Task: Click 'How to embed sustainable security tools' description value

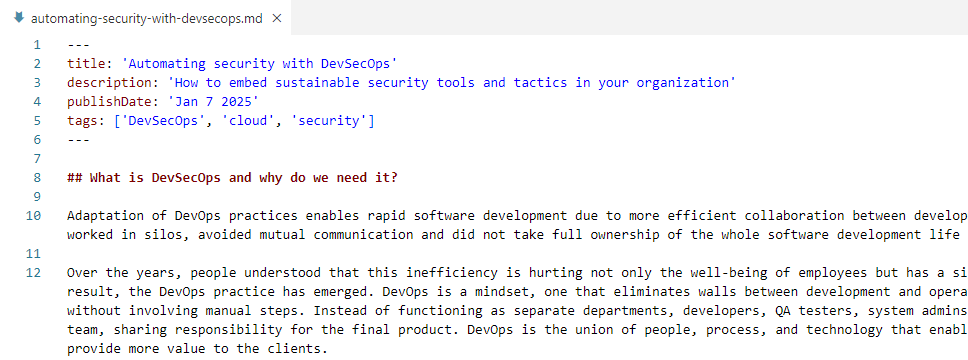Action: coord(451,83)
